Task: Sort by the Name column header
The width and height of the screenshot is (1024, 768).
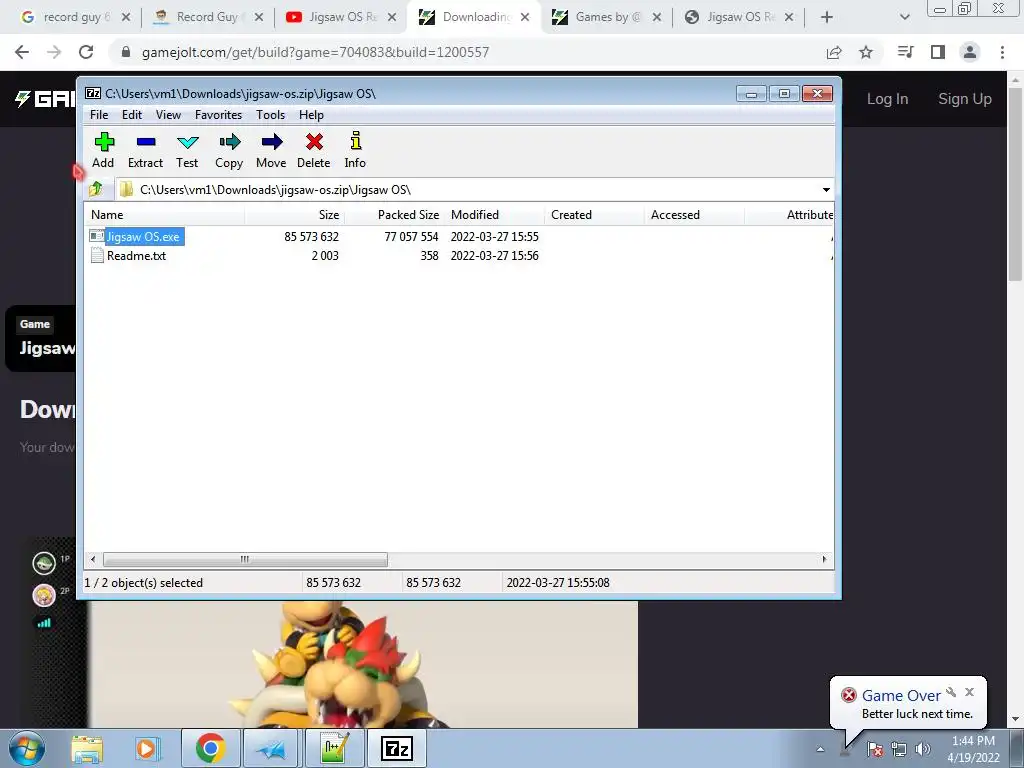Action: tap(165, 215)
